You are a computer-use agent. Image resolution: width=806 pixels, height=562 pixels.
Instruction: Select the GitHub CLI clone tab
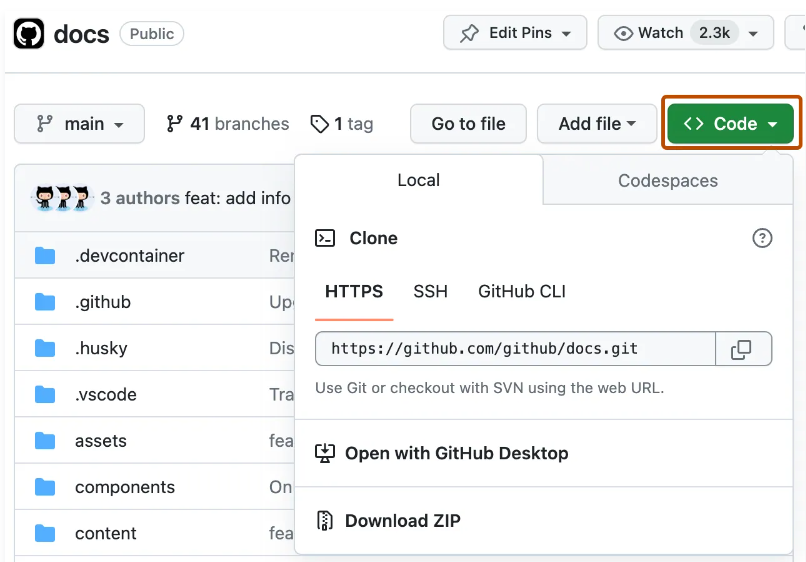pyautogui.click(x=522, y=292)
